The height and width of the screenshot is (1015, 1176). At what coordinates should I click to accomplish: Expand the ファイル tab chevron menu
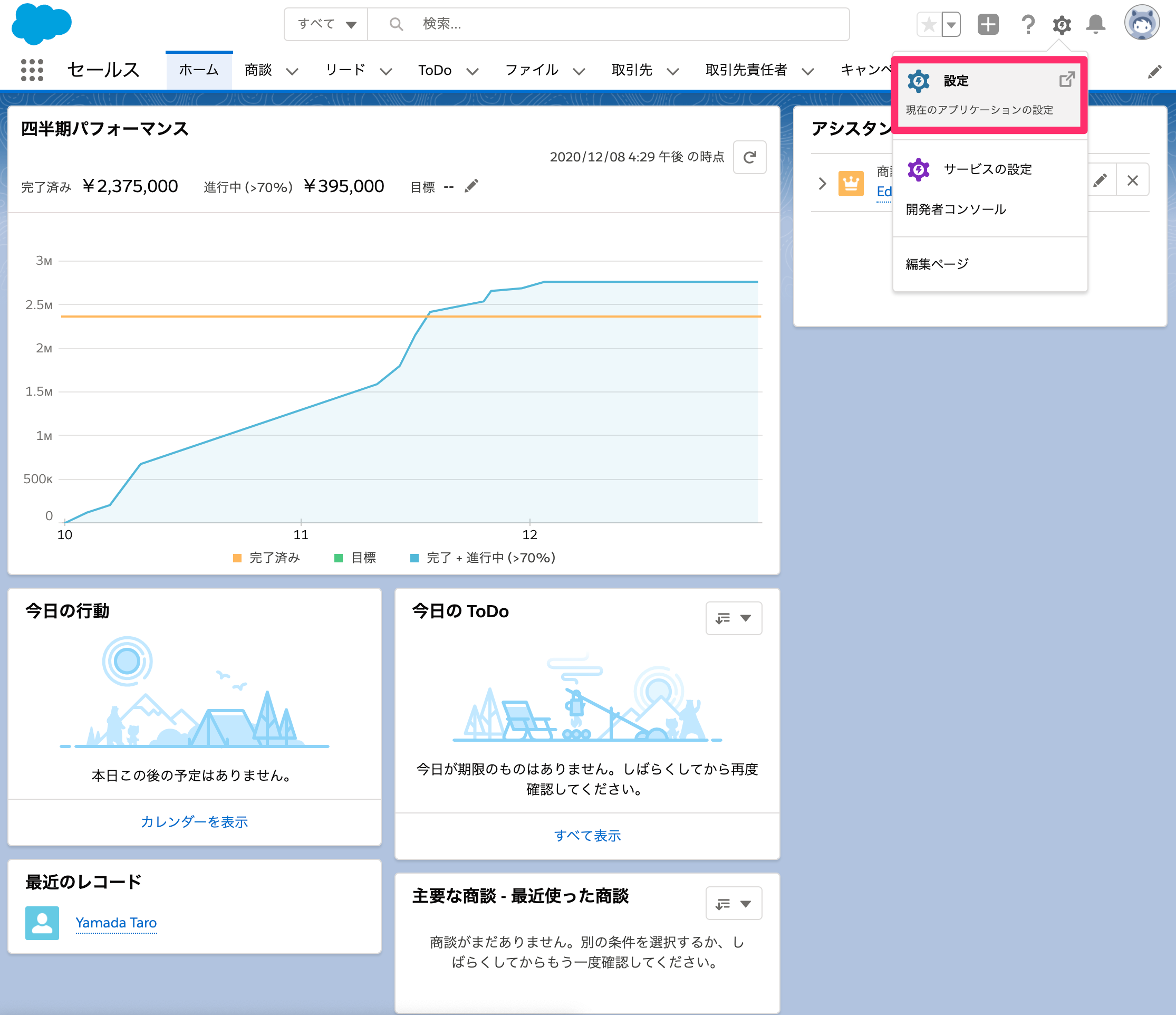point(579,72)
